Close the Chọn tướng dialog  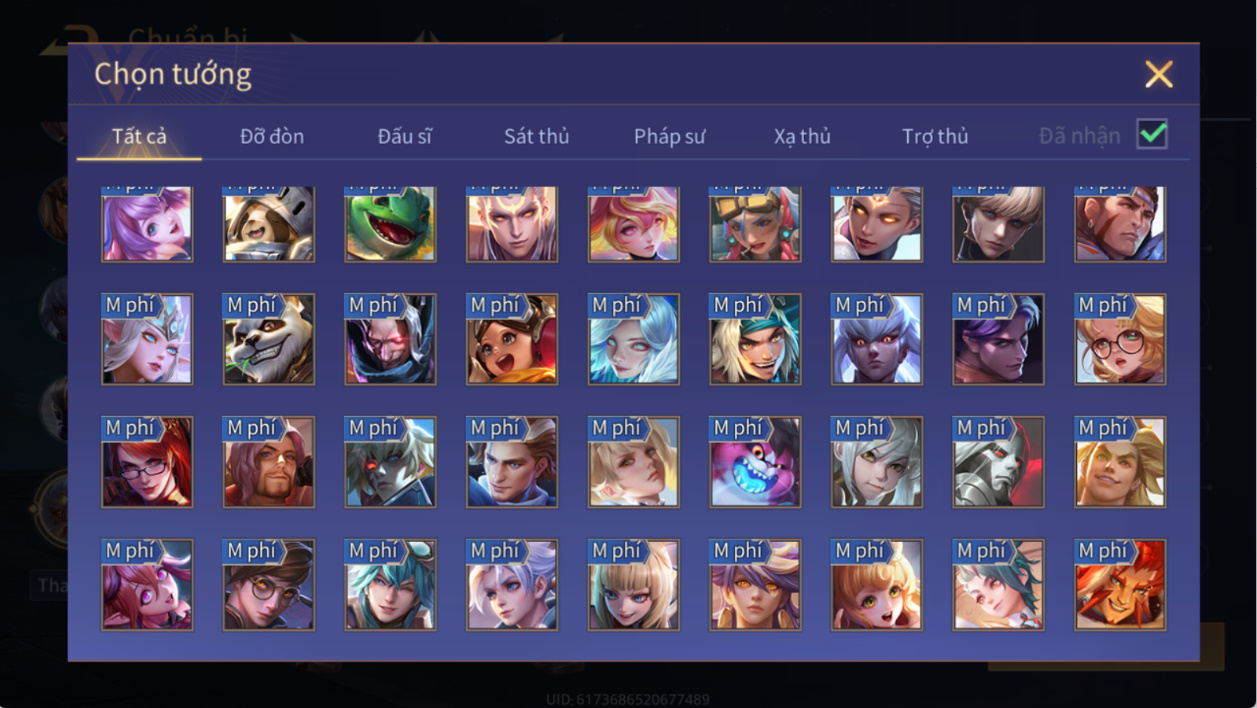[1159, 74]
